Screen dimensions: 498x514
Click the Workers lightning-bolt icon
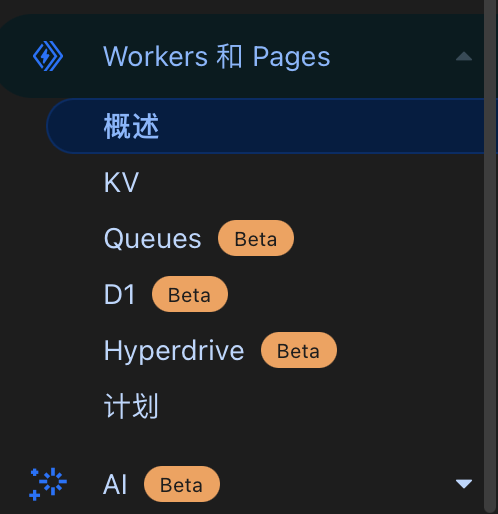click(x=48, y=56)
